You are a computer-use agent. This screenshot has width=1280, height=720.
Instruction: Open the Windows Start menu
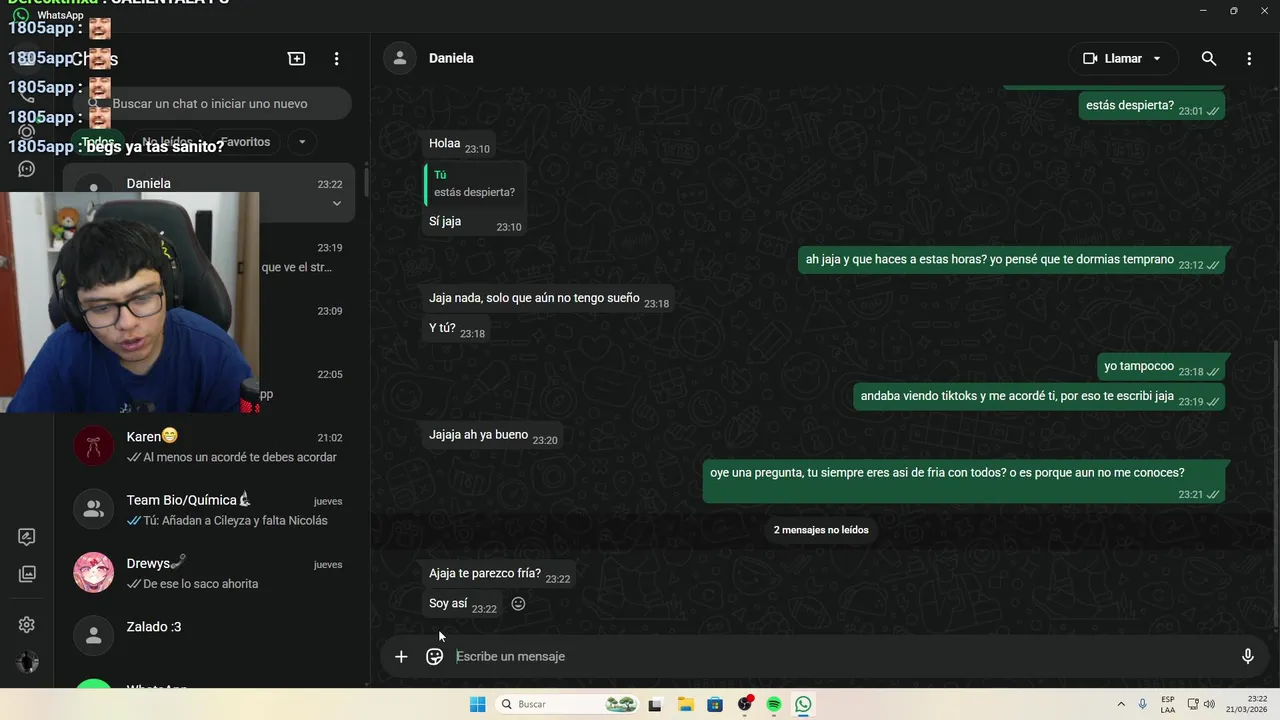478,705
